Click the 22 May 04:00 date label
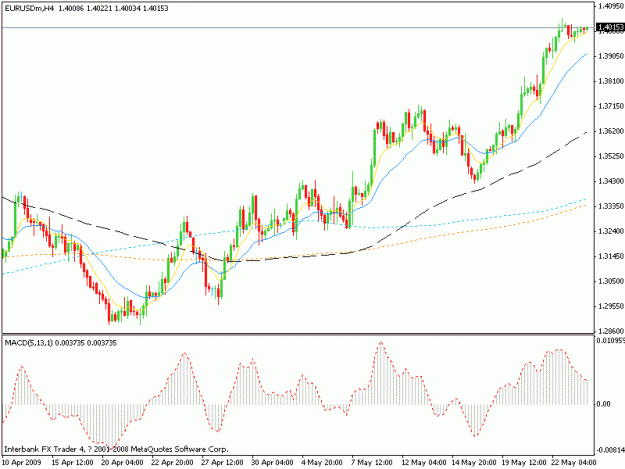 click(574, 463)
